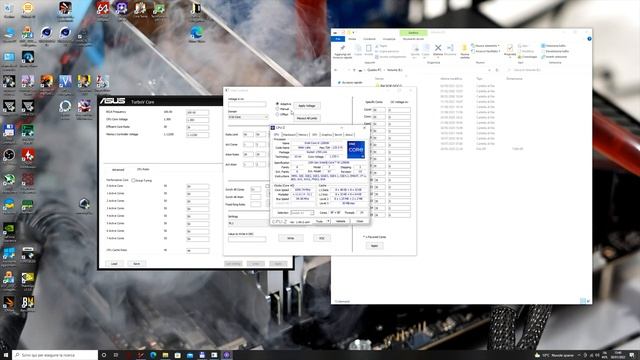Click the blue help icon in Explorer

coord(589,39)
